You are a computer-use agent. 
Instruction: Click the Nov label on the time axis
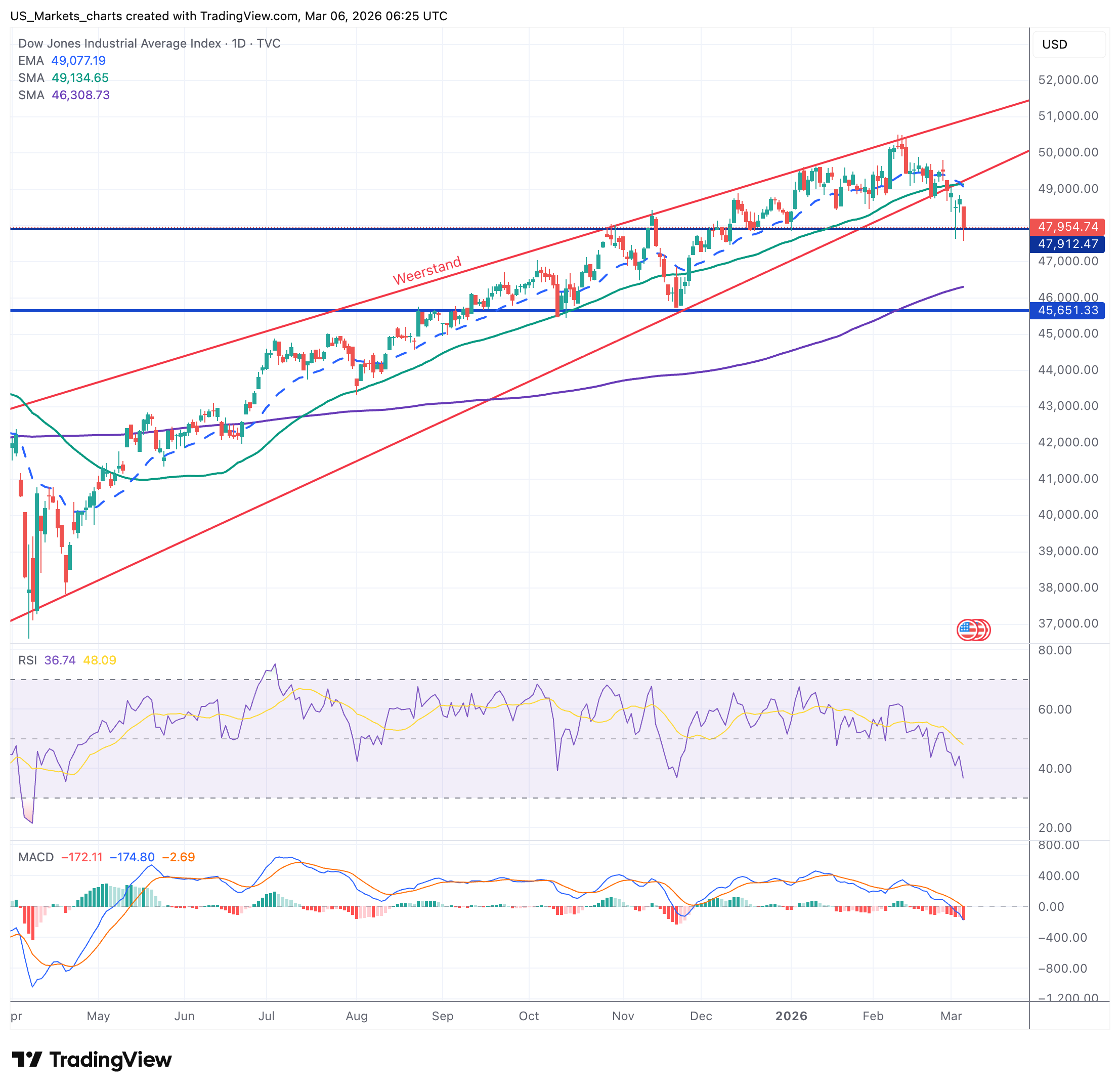tap(622, 1016)
